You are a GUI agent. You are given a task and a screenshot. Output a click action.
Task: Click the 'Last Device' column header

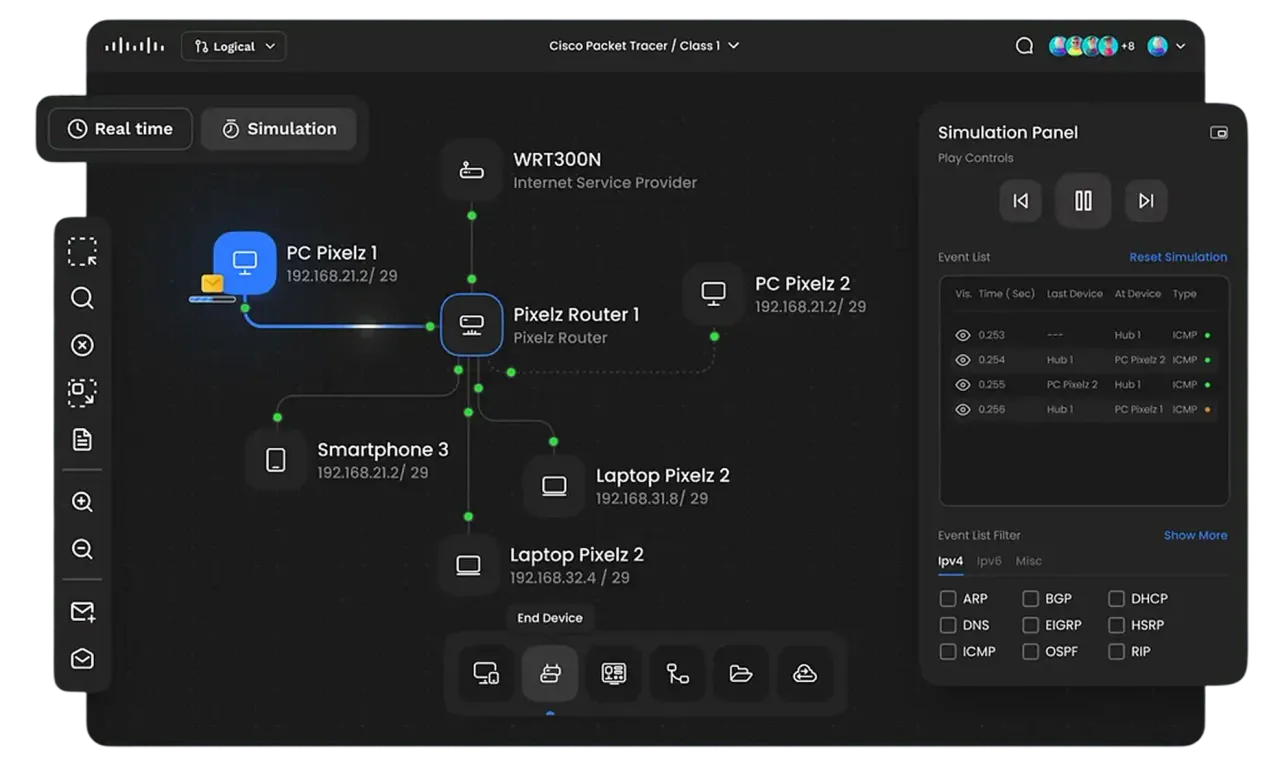[1075, 294]
